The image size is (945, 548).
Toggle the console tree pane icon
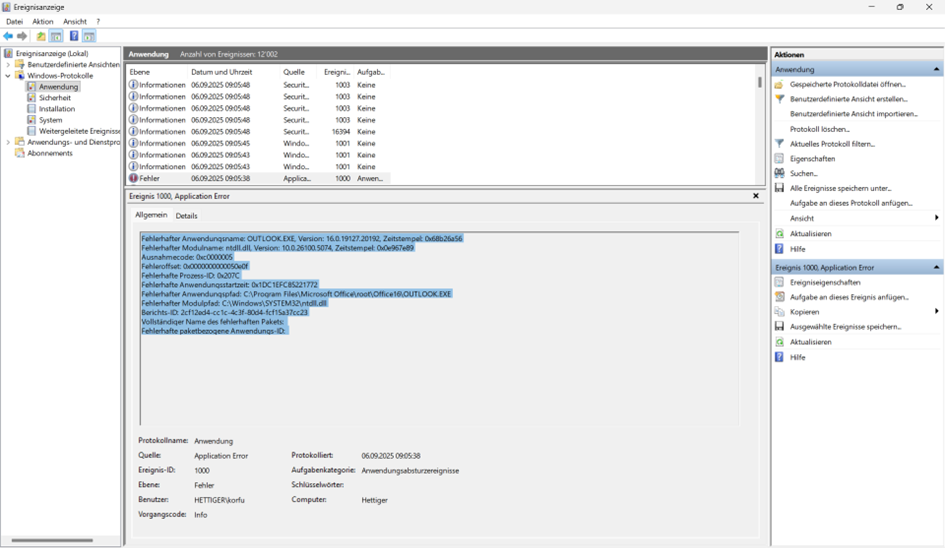tap(56, 36)
